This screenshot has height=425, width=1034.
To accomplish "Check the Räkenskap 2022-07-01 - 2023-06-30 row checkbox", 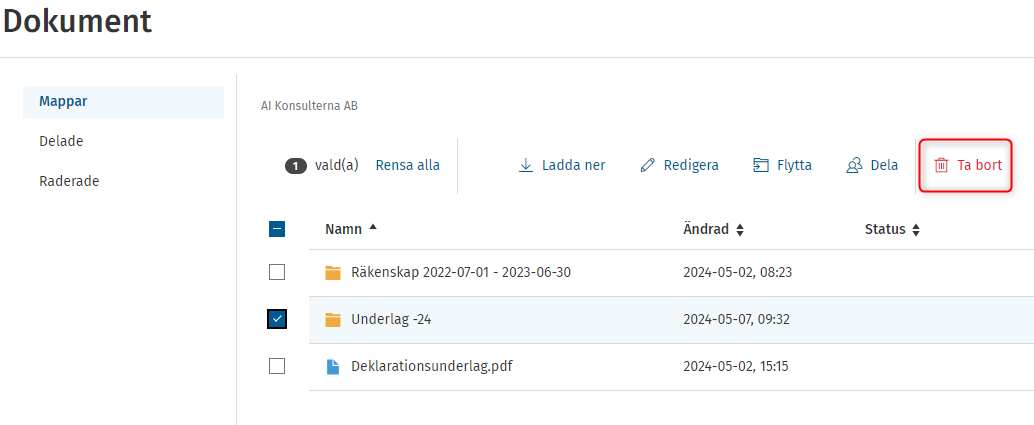I will [277, 272].
